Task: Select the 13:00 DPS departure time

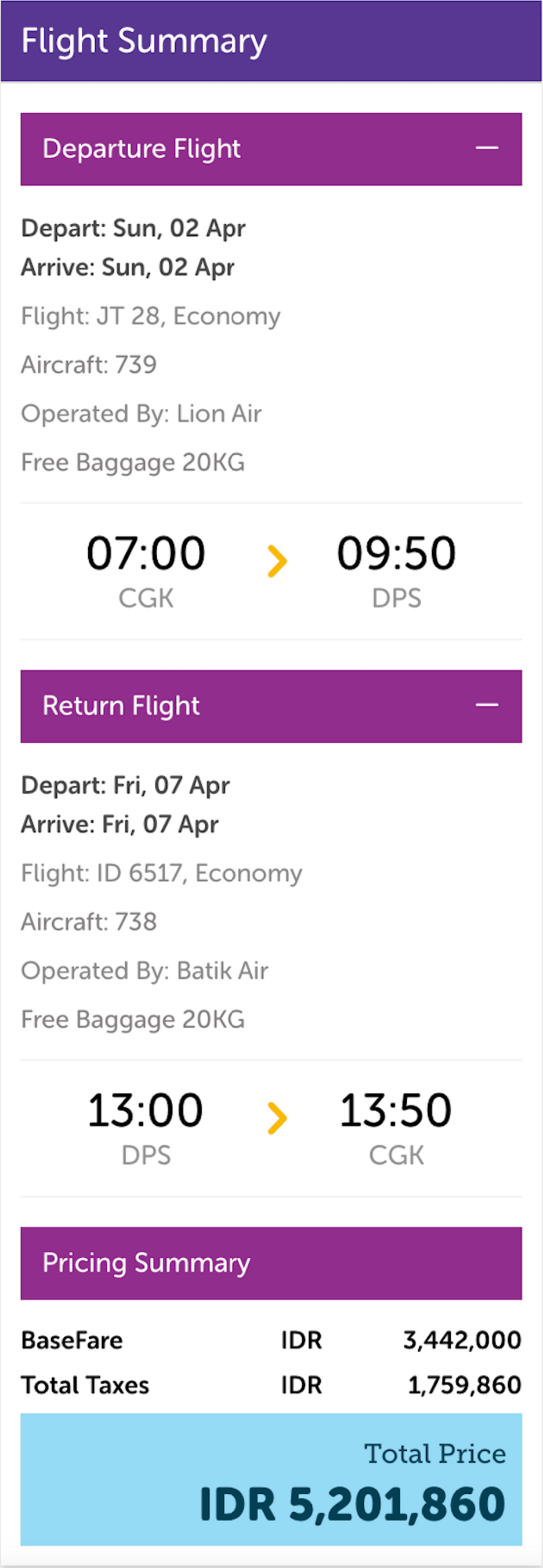Action: click(146, 1128)
